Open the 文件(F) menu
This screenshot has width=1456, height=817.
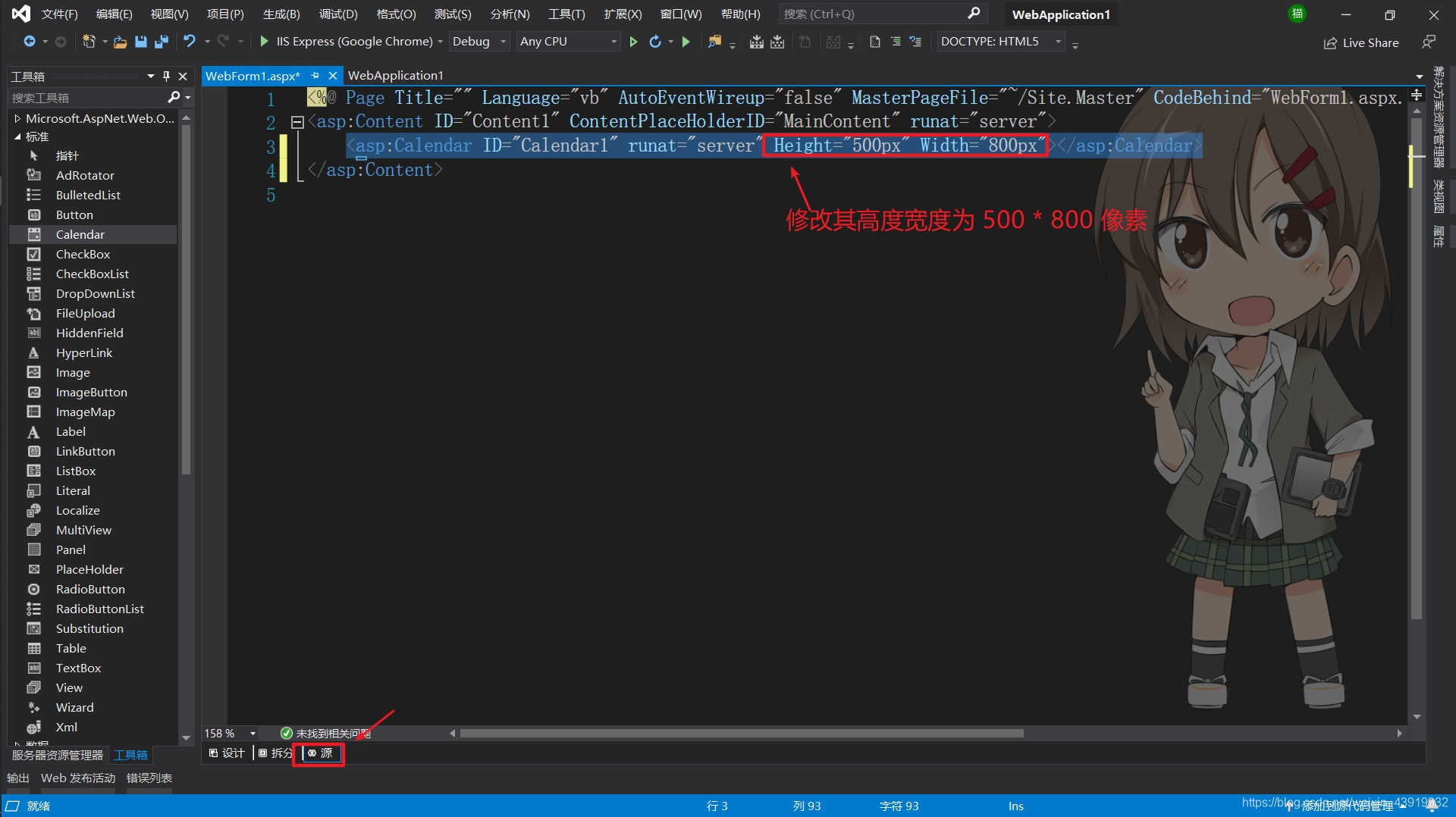click(59, 14)
